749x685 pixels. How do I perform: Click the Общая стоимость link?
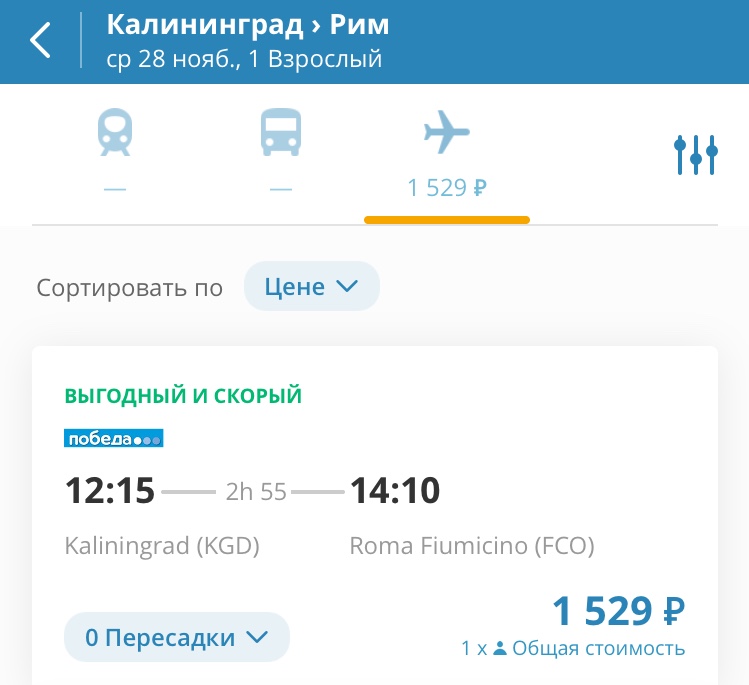(x=599, y=648)
